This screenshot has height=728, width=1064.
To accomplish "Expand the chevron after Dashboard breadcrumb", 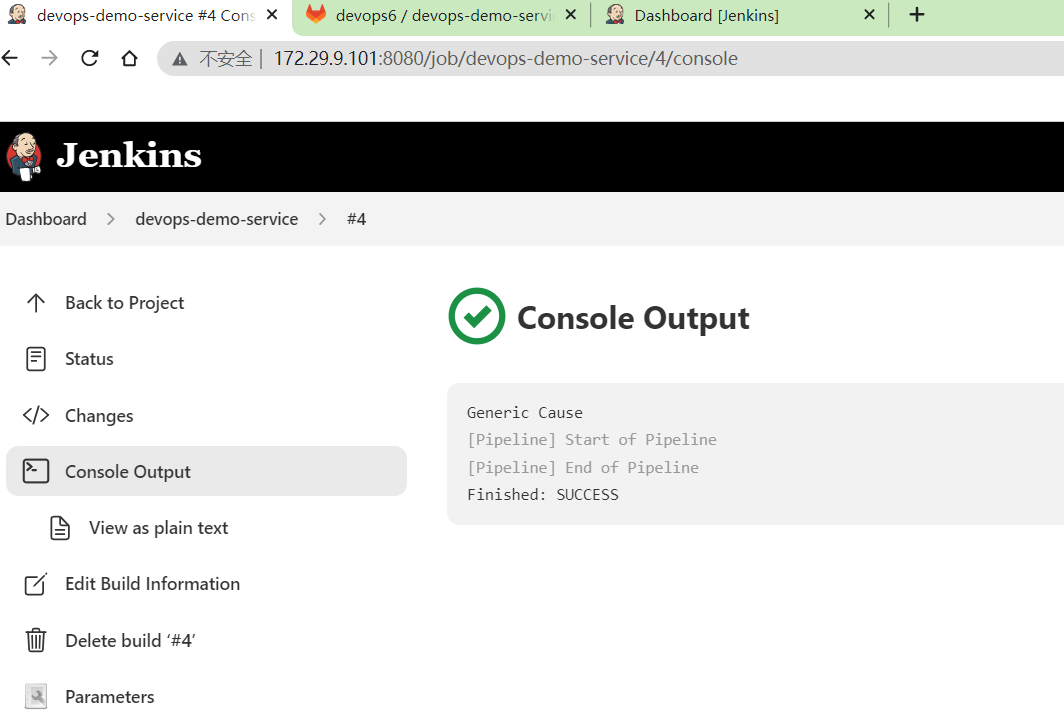I will click(x=111, y=219).
